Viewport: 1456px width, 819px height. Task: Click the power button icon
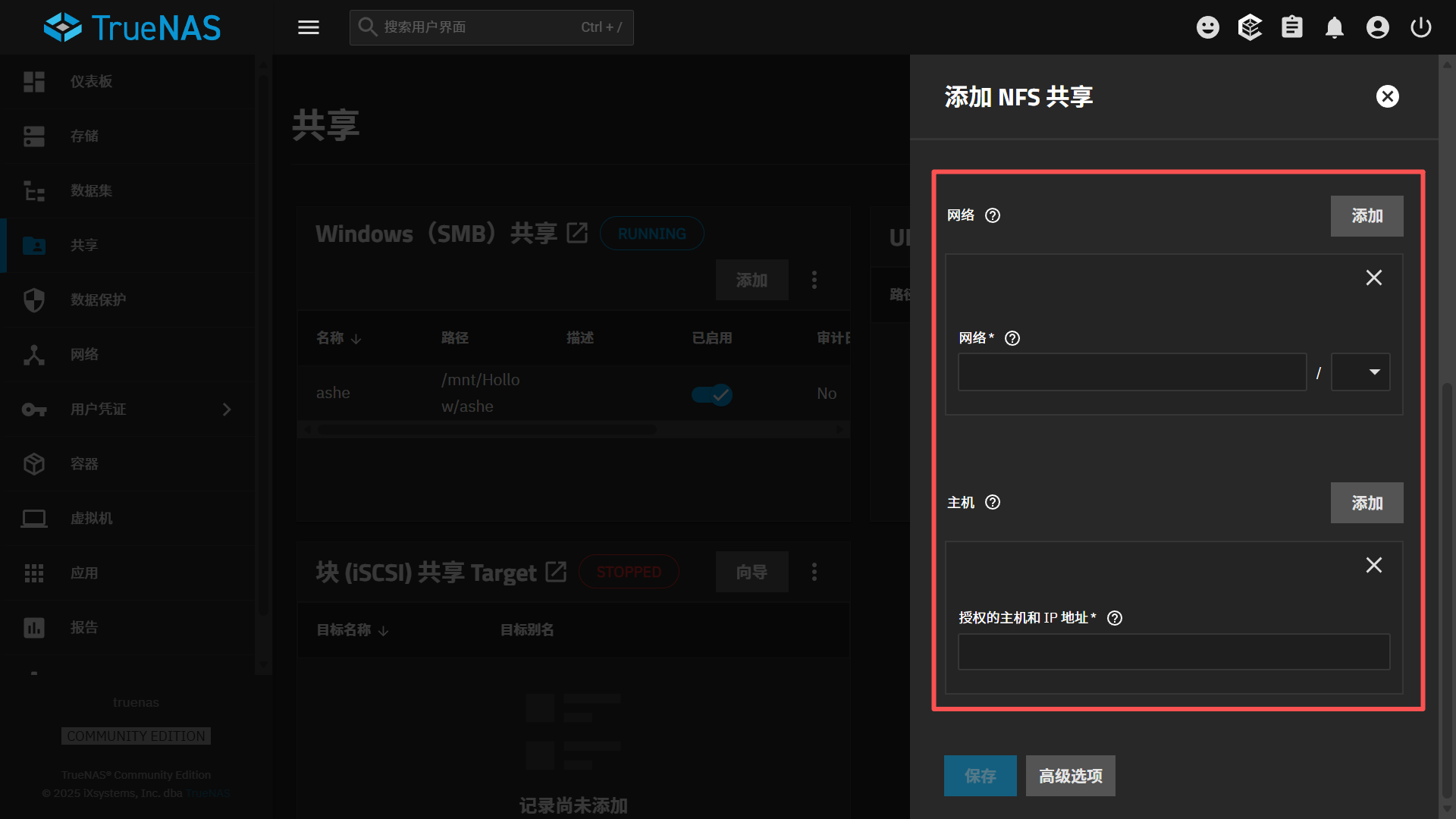pyautogui.click(x=1420, y=28)
